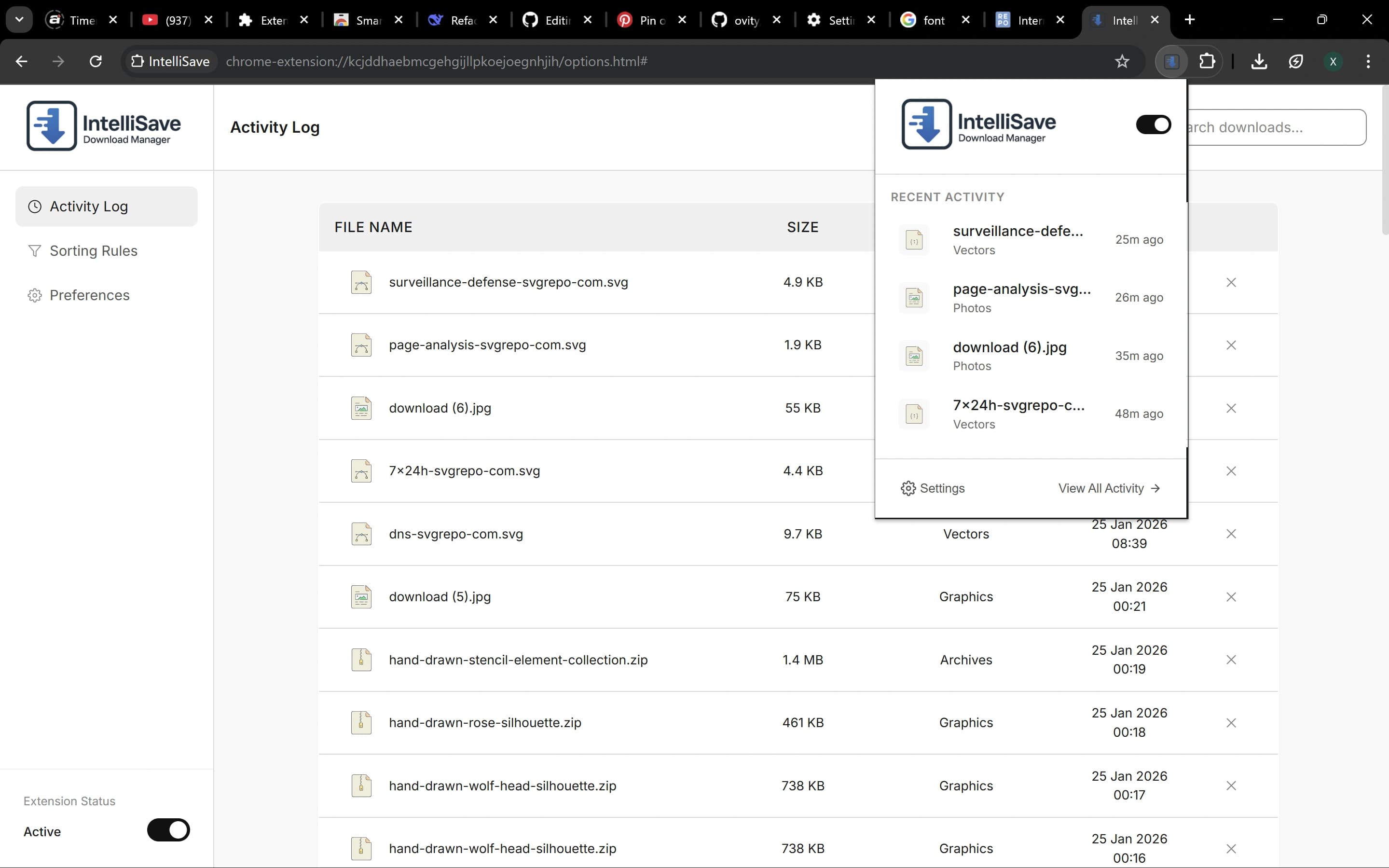Open the Chrome three-dot menu

[x=1368, y=61]
